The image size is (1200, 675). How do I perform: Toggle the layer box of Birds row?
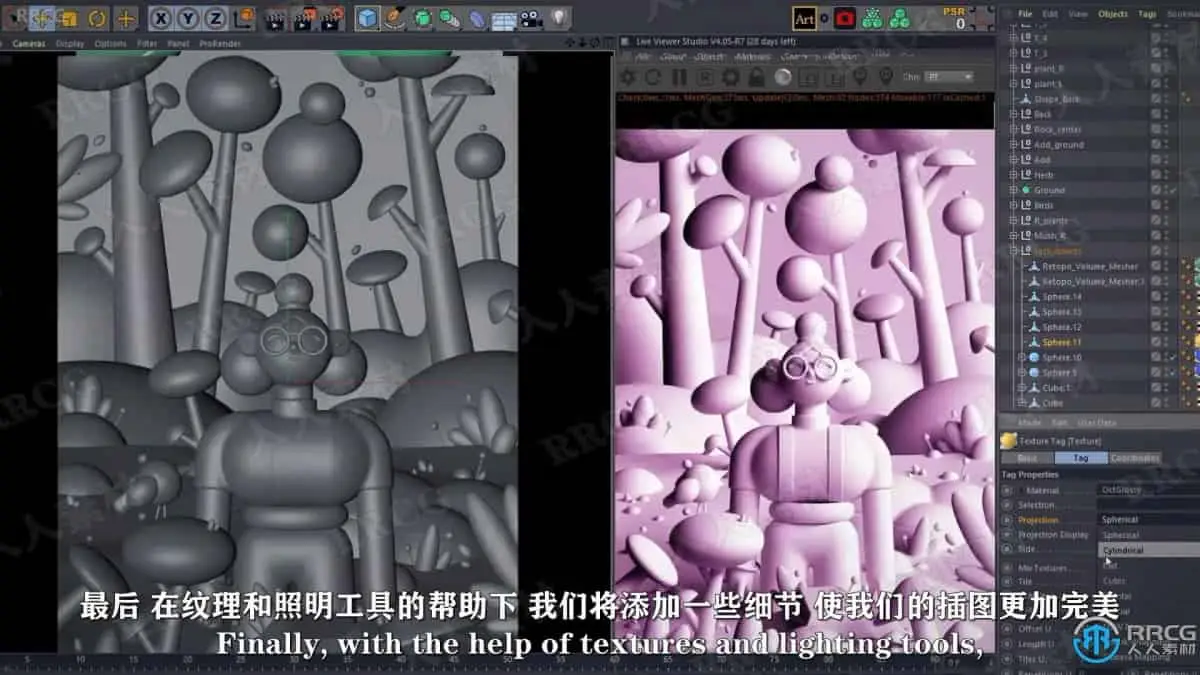pos(1155,205)
